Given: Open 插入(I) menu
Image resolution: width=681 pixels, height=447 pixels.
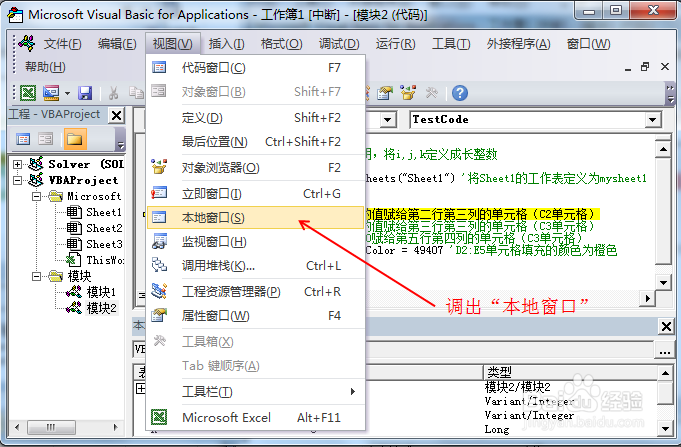Looking at the screenshot, I should (x=226, y=44).
